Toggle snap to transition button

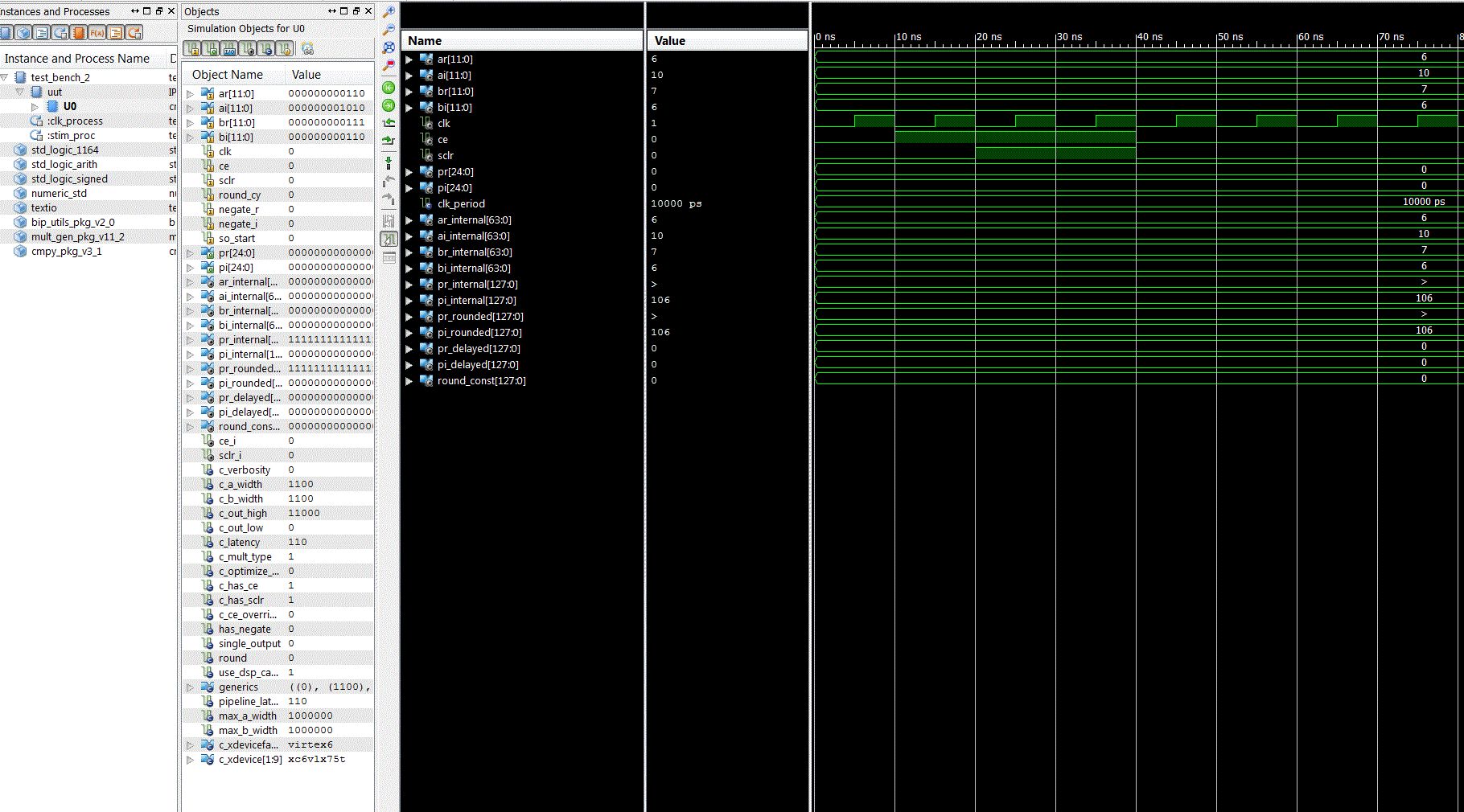pos(389,239)
